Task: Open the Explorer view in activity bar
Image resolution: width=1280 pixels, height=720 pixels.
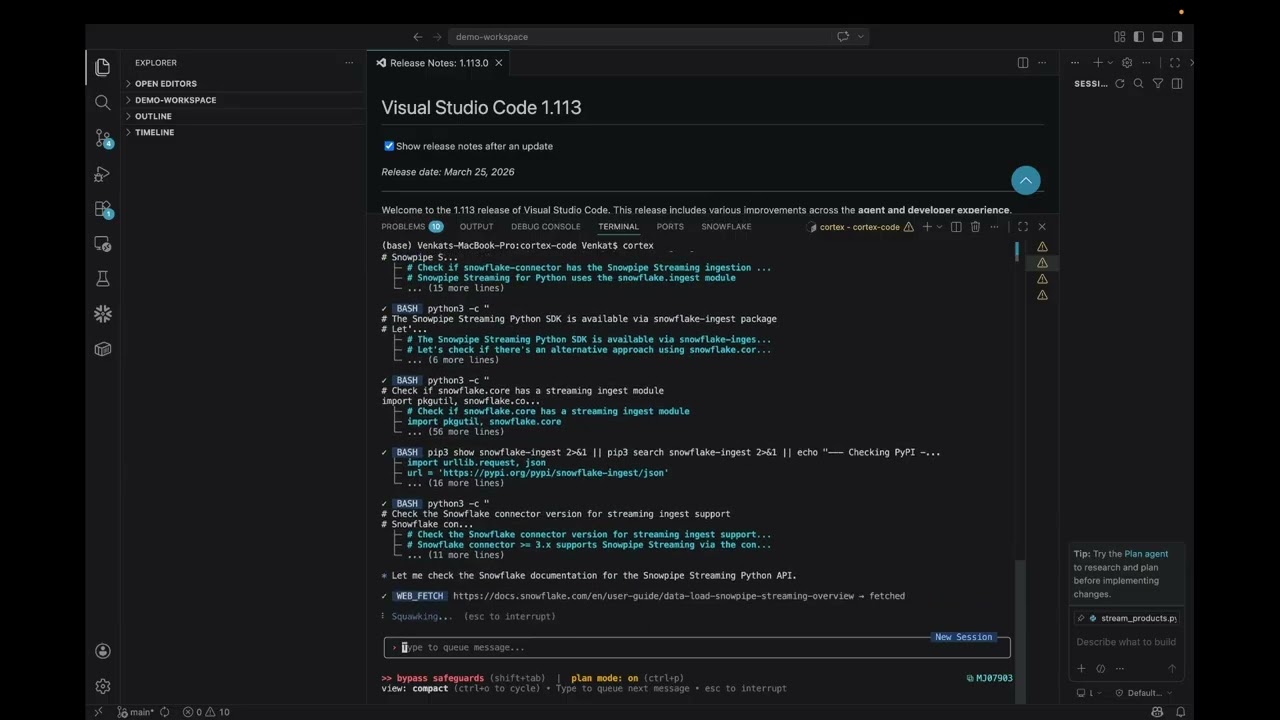Action: point(102,67)
